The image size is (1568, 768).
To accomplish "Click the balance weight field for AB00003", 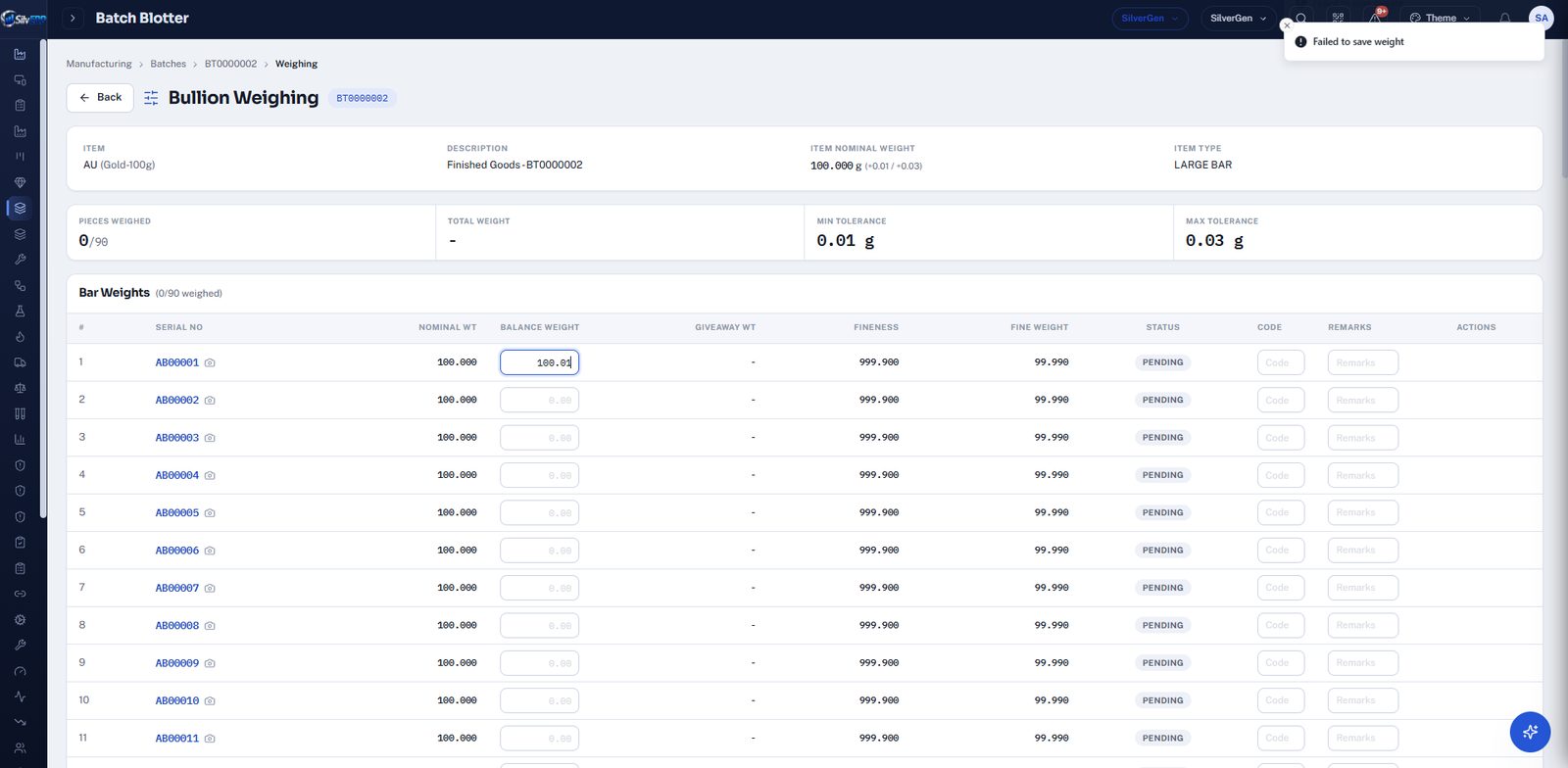I will coord(539,438).
